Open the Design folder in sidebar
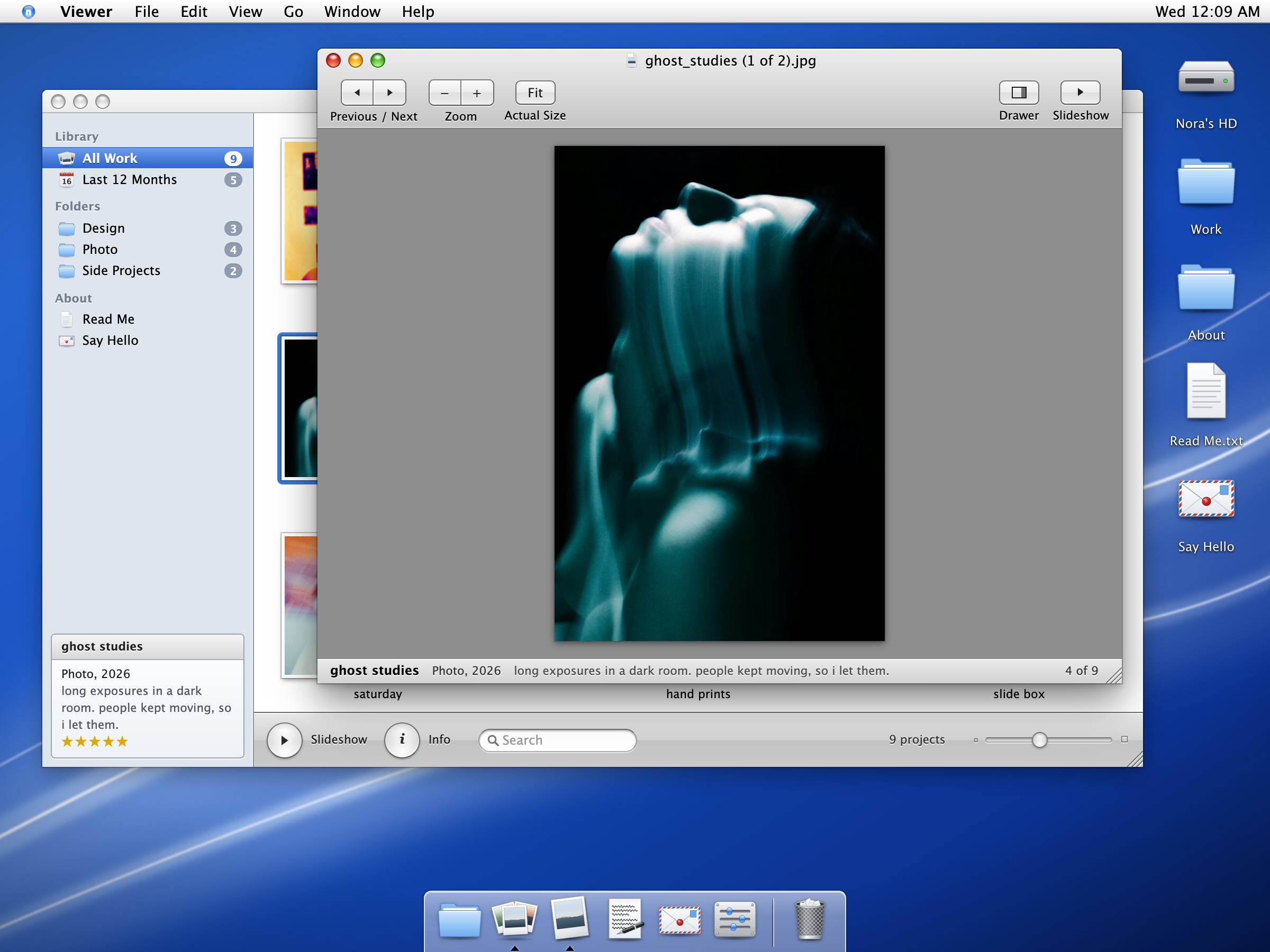Image resolution: width=1270 pixels, height=952 pixels. 148,228
